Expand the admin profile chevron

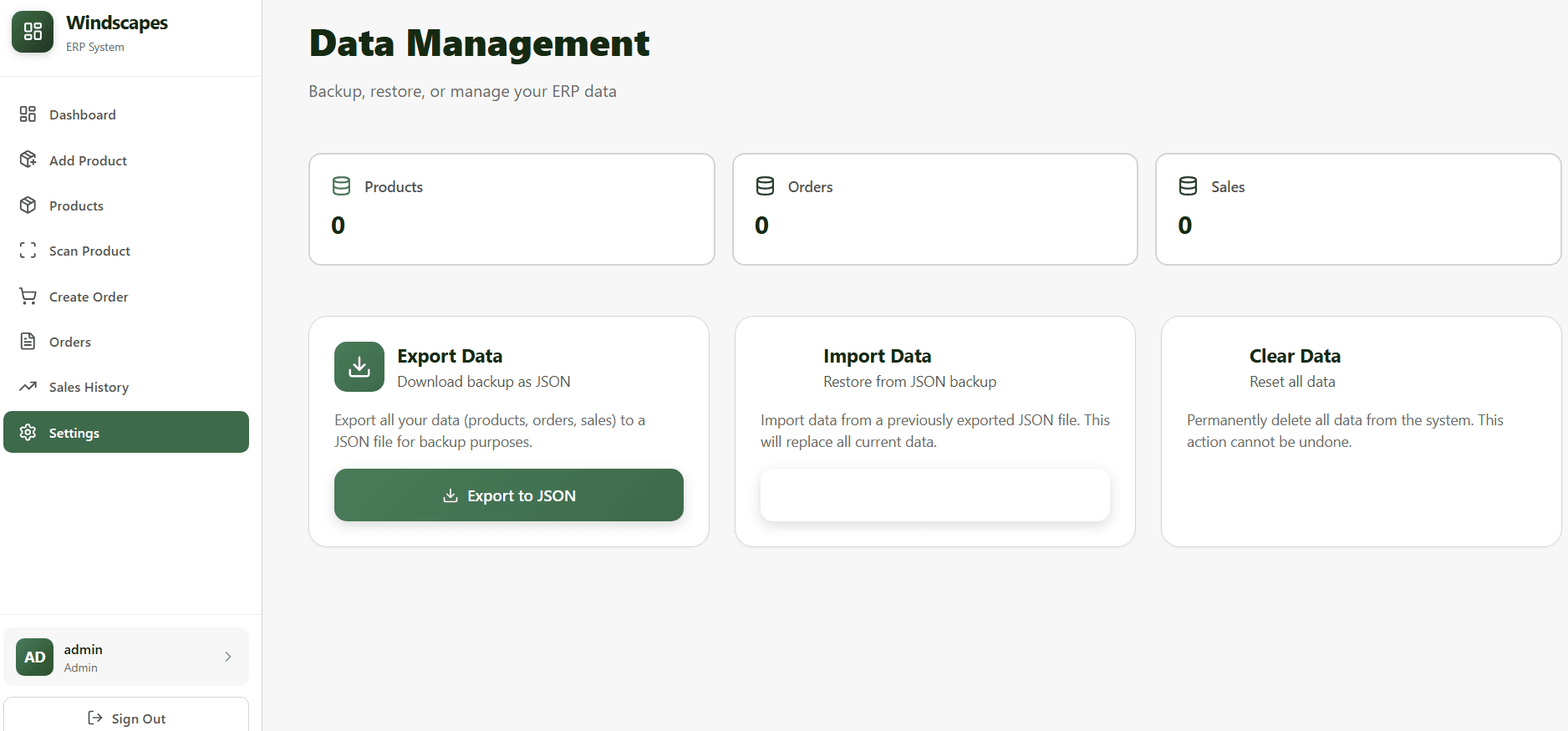pos(227,657)
